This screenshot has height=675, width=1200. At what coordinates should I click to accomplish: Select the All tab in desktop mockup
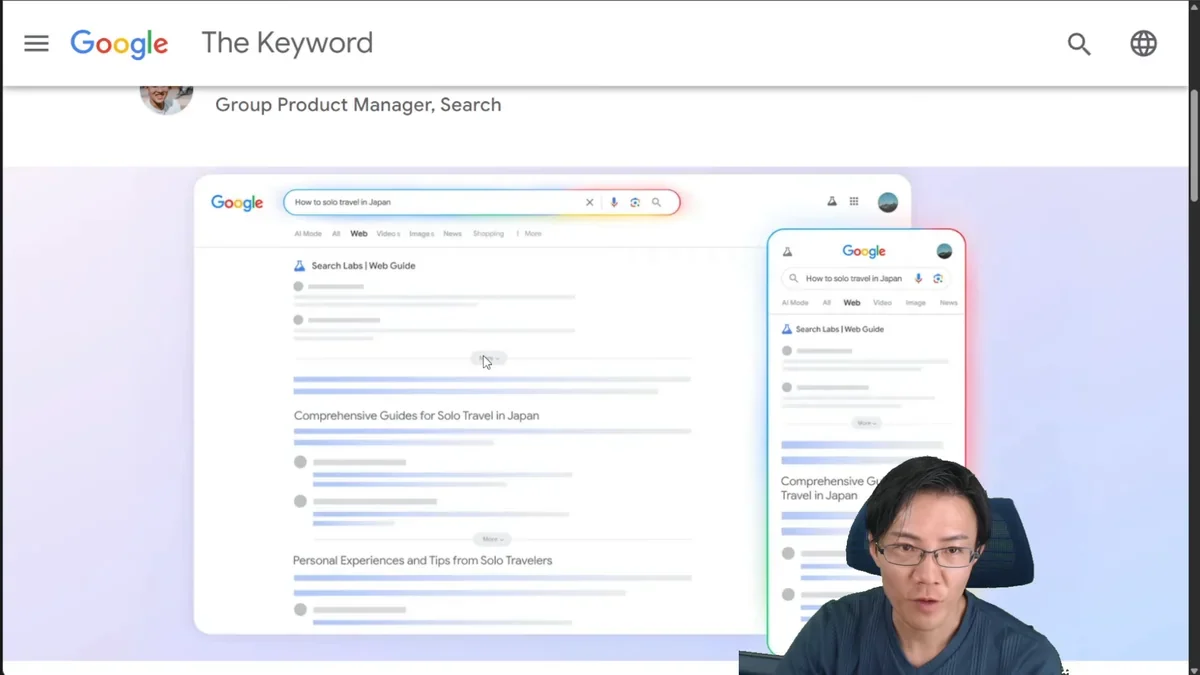[336, 234]
